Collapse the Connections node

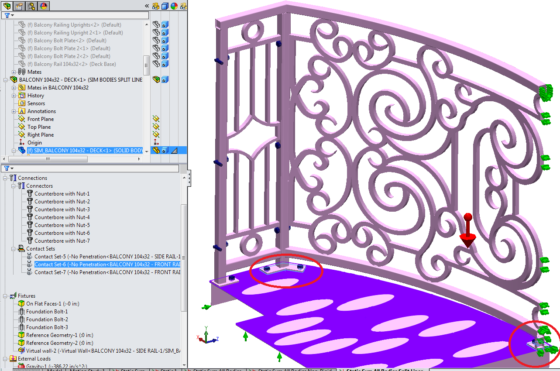point(5,178)
